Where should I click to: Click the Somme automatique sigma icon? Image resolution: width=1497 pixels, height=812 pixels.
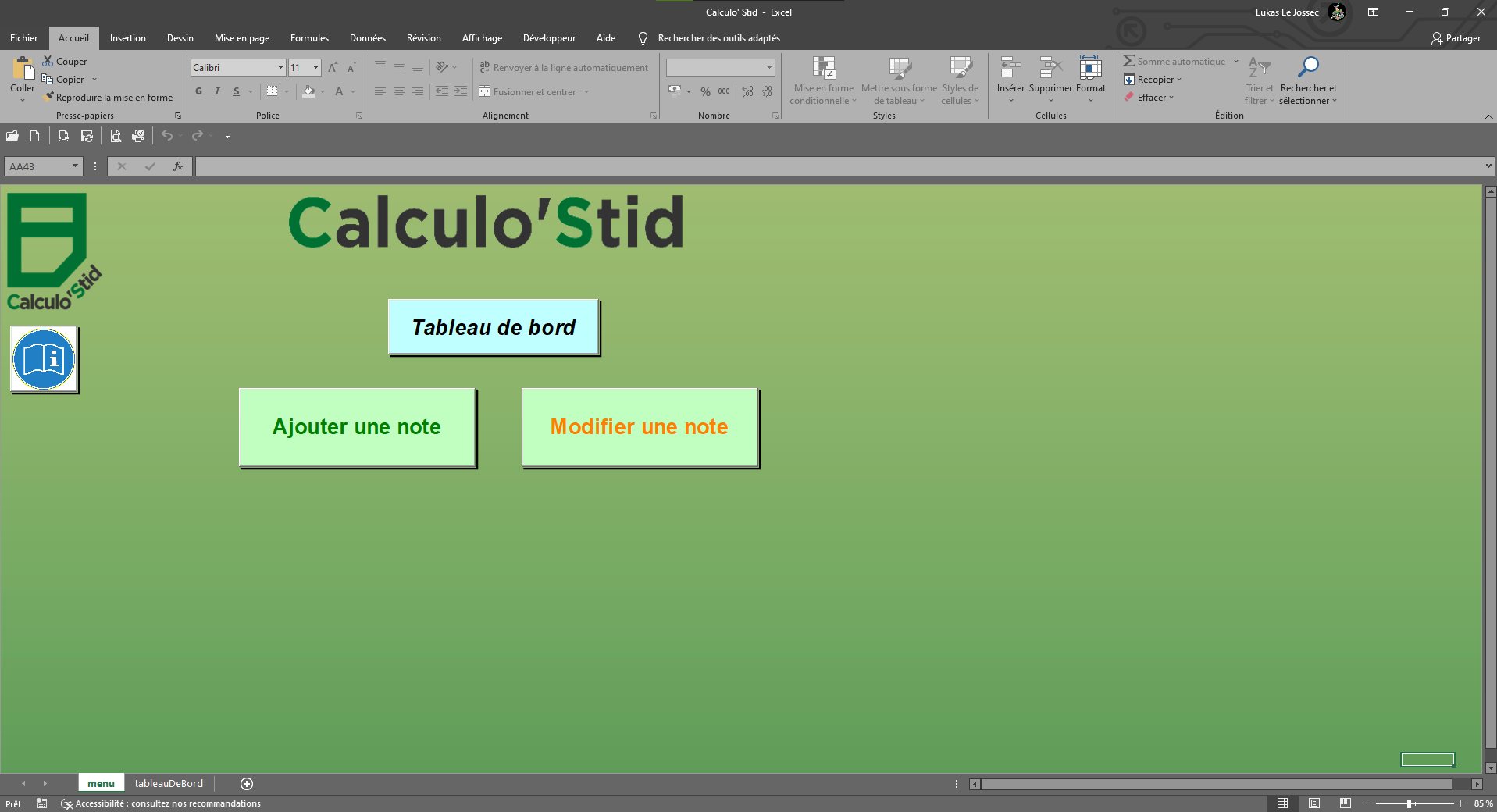pyautogui.click(x=1129, y=61)
